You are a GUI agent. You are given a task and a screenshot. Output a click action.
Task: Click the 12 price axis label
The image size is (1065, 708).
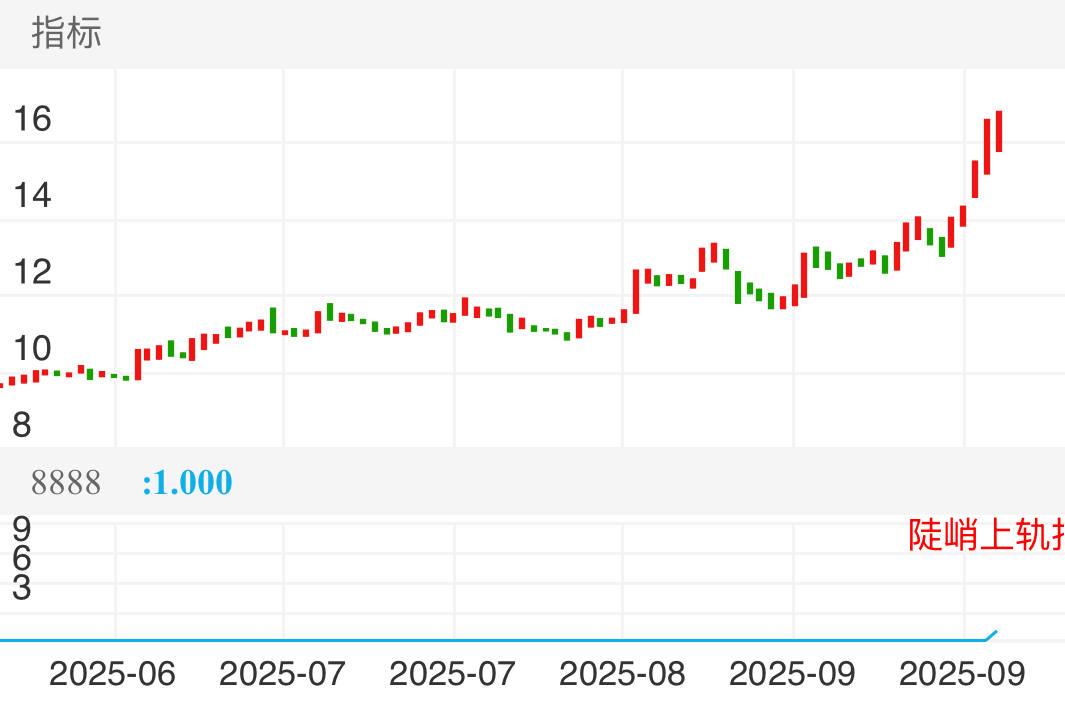point(32,272)
